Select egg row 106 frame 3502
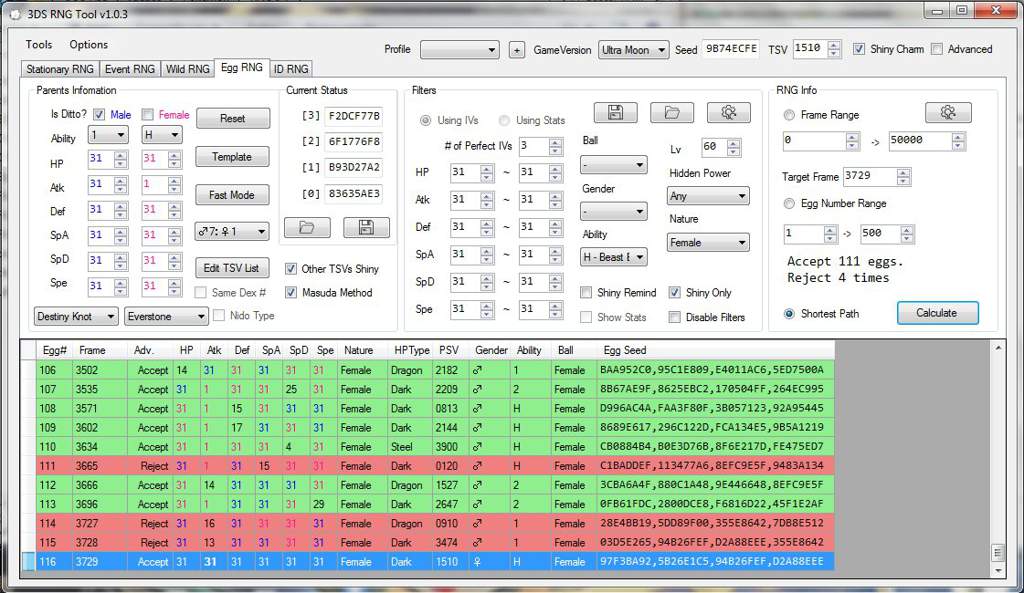The image size is (1024, 593). click(x=435, y=370)
